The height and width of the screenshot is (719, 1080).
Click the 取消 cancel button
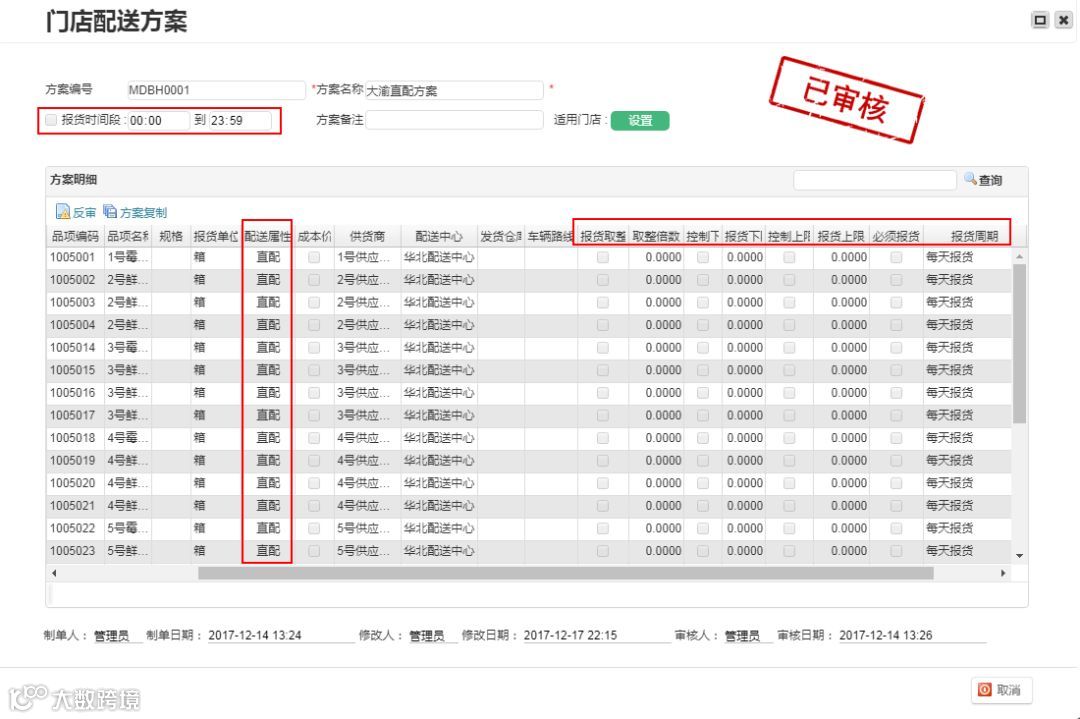click(1001, 690)
